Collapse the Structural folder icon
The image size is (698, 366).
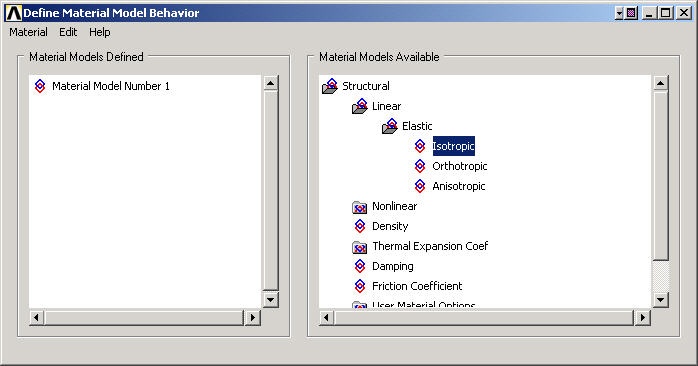pyautogui.click(x=330, y=86)
